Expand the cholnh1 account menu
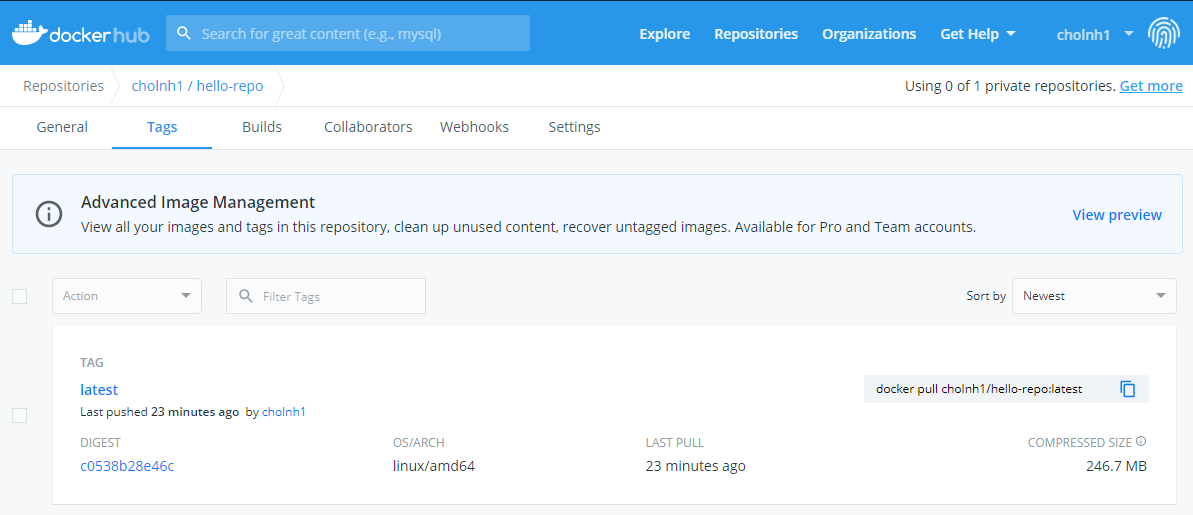Viewport: 1193px width, 515px height. point(1095,33)
